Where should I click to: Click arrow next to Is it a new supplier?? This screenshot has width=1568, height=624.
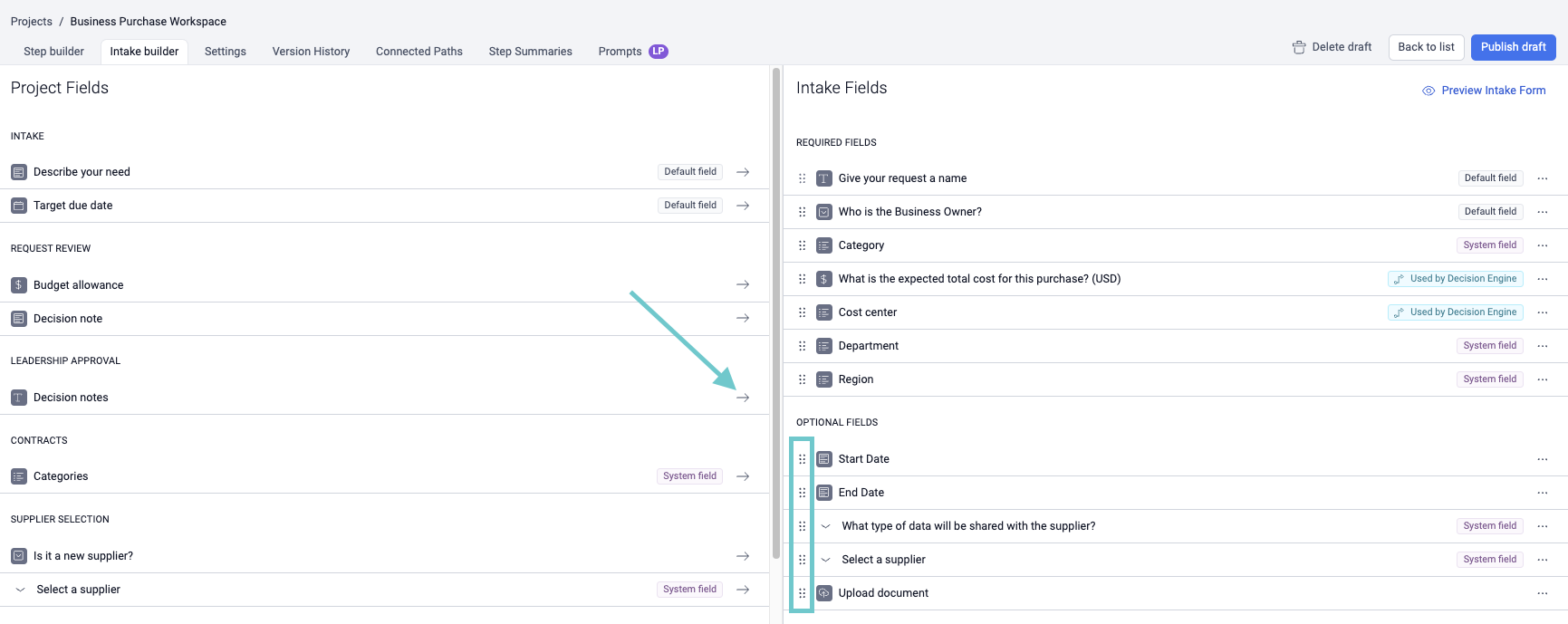click(743, 556)
